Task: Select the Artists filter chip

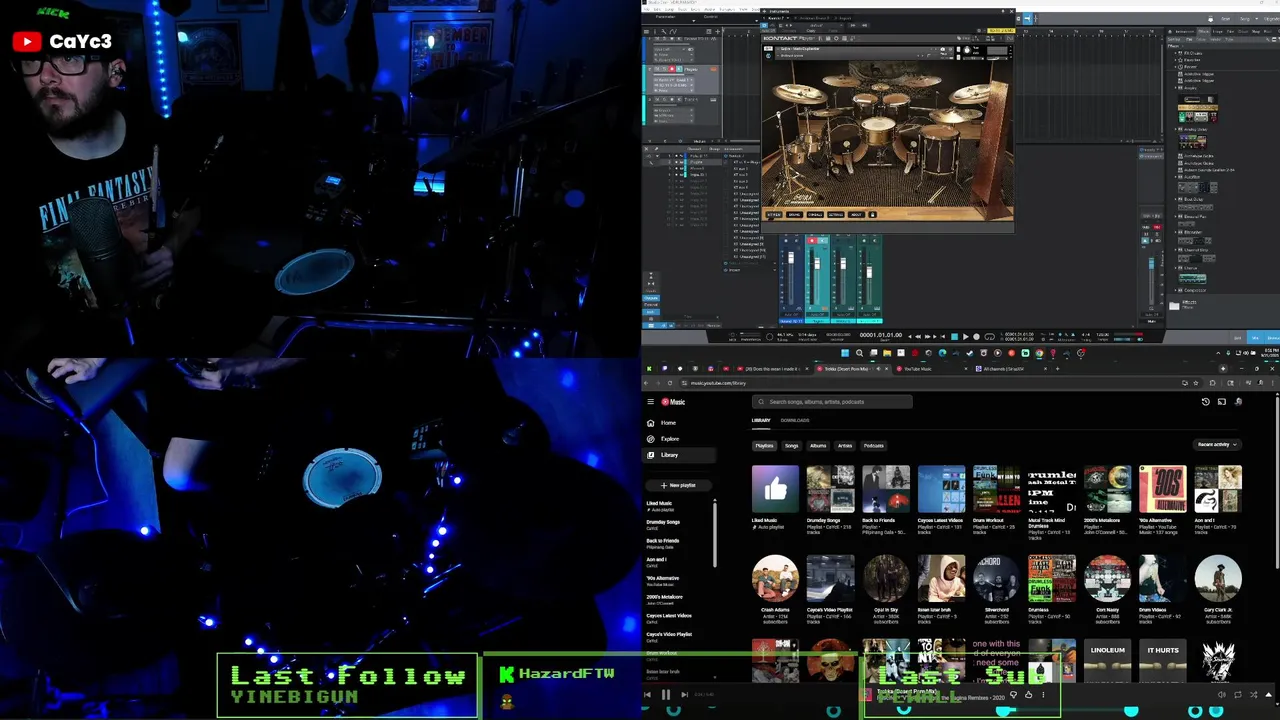Action: 845,446
